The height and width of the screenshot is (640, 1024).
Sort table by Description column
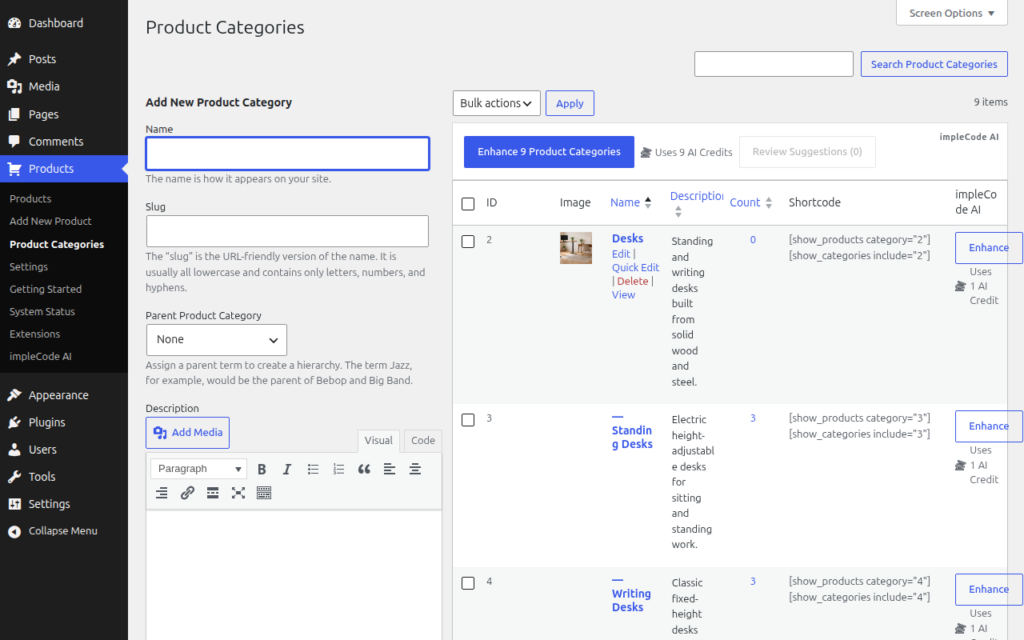coord(696,203)
